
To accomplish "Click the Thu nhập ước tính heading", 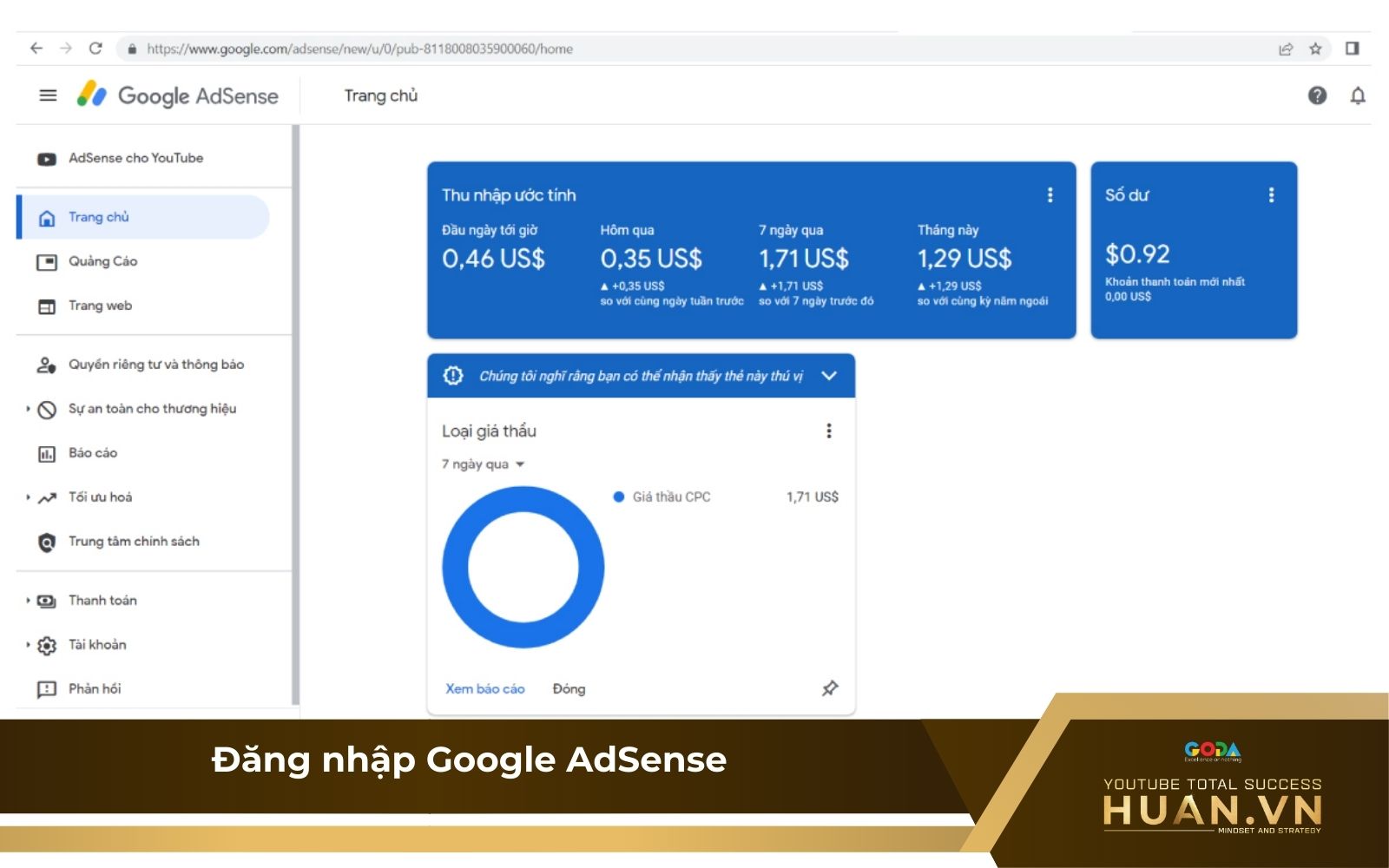I will (509, 195).
